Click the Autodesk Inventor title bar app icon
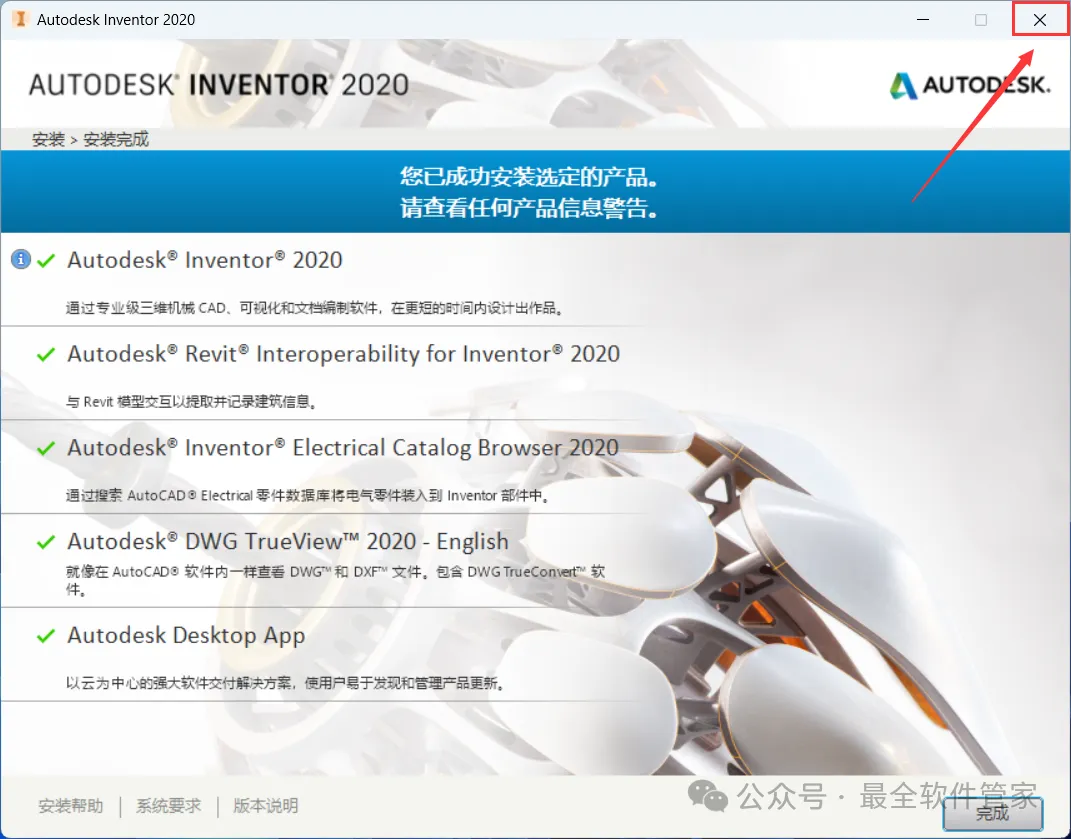The width and height of the screenshot is (1071, 839). pyautogui.click(x=20, y=19)
